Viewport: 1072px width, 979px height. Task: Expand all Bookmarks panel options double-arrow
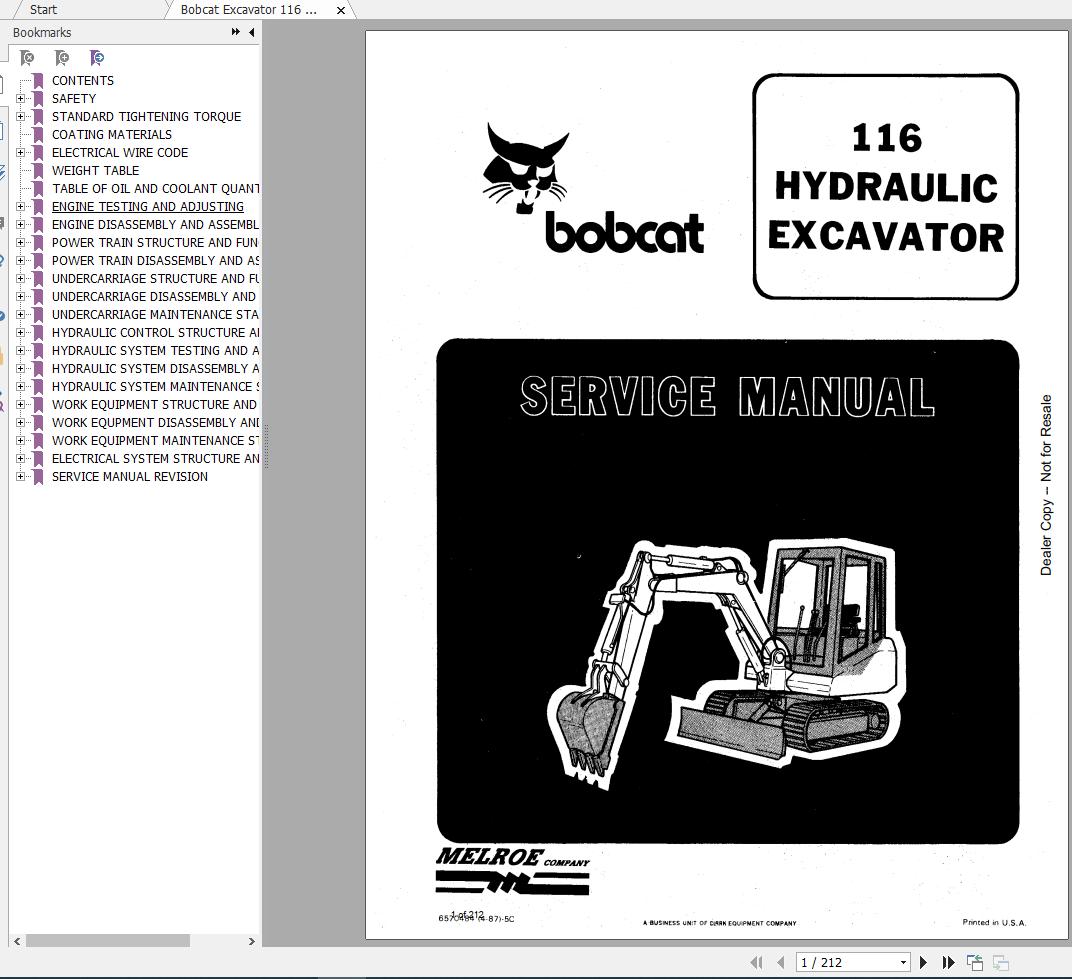coord(236,32)
